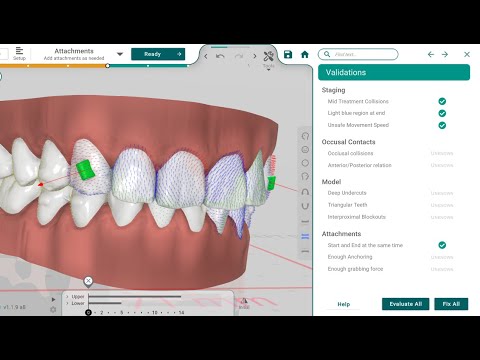
Task: Click the Validations header bar
Action: (394, 72)
